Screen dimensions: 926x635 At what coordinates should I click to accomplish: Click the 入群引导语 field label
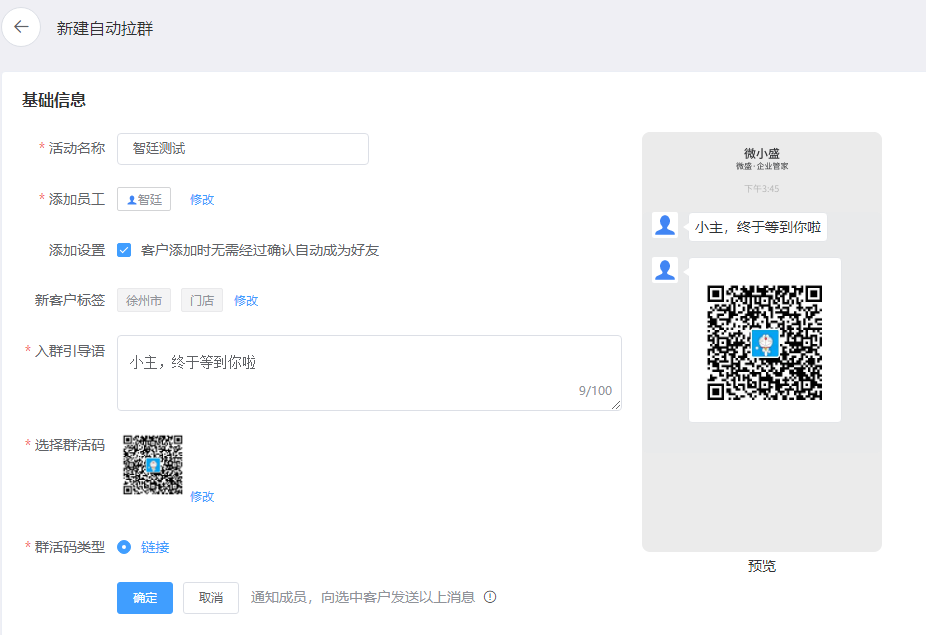[70, 351]
